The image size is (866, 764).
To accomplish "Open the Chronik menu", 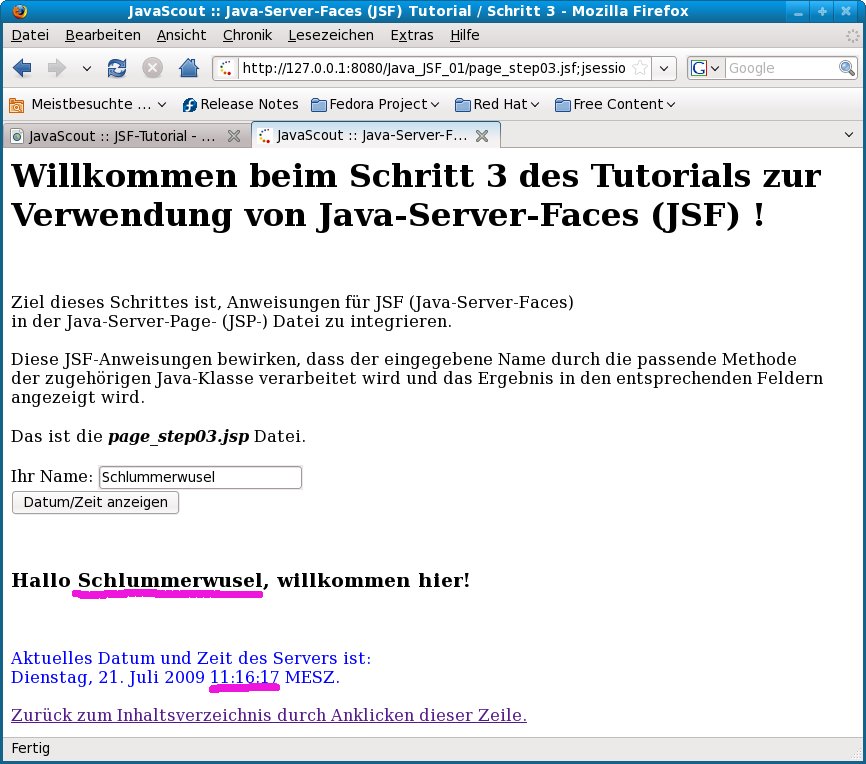I will pyautogui.click(x=247, y=35).
